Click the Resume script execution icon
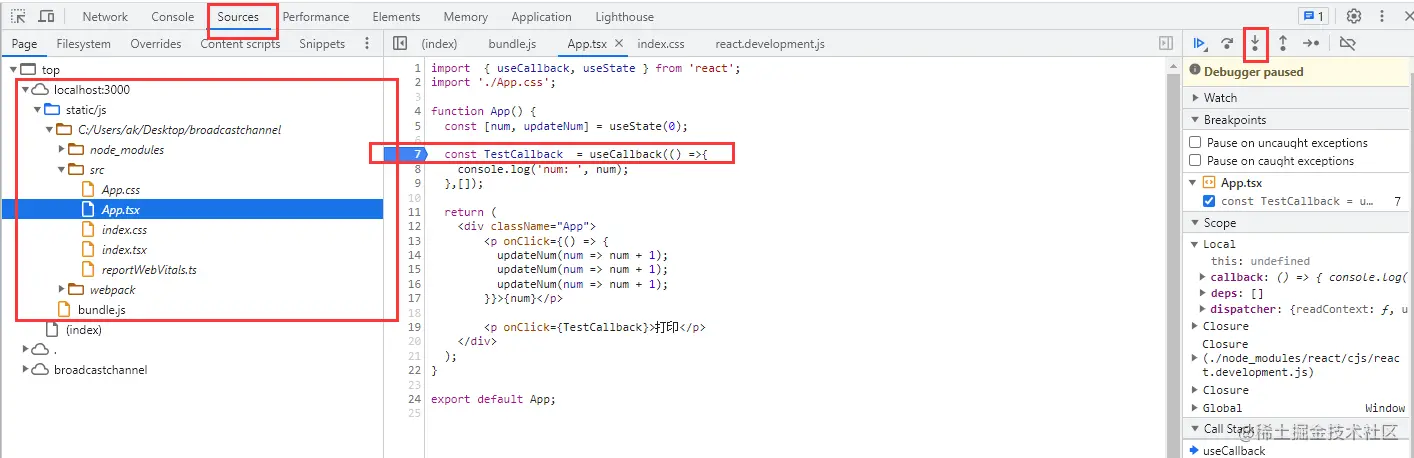The width and height of the screenshot is (1414, 458). (x=1198, y=43)
